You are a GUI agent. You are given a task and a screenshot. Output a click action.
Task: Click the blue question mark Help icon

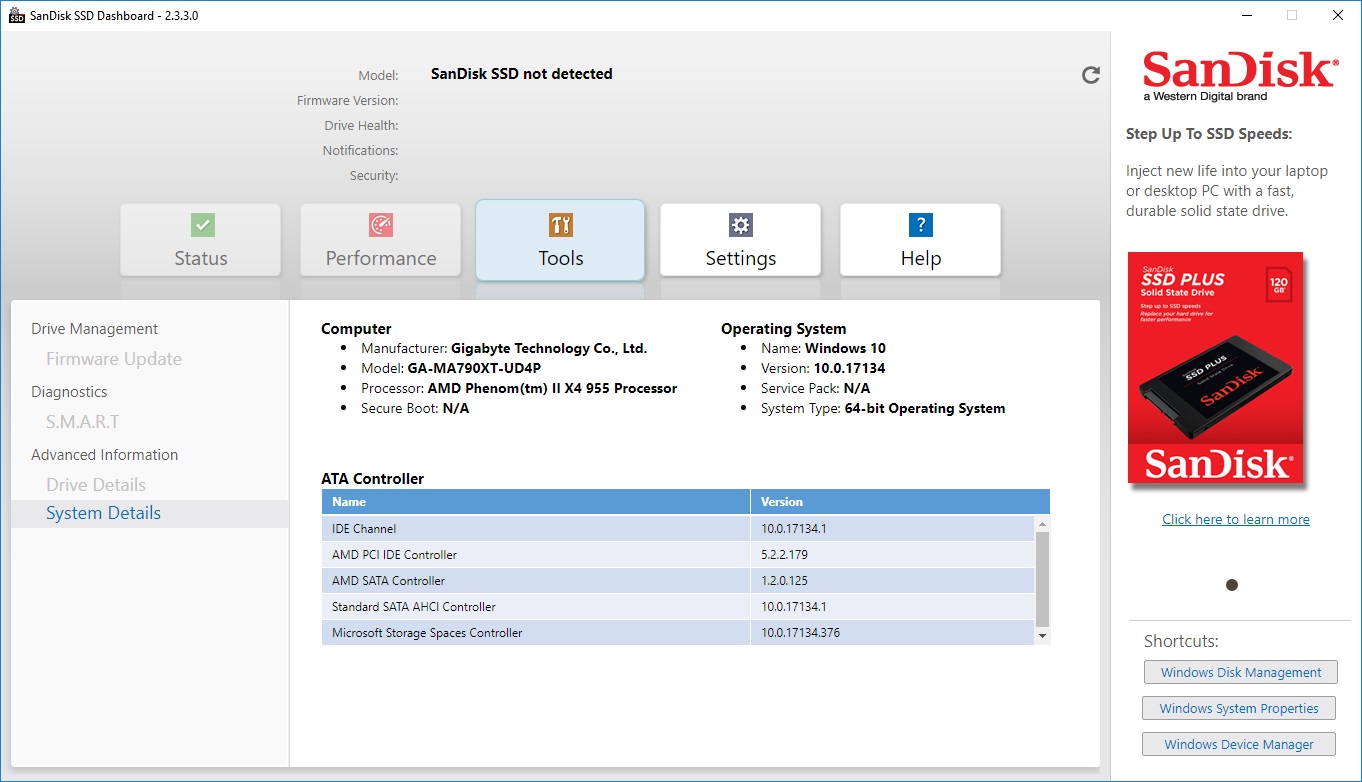[920, 224]
